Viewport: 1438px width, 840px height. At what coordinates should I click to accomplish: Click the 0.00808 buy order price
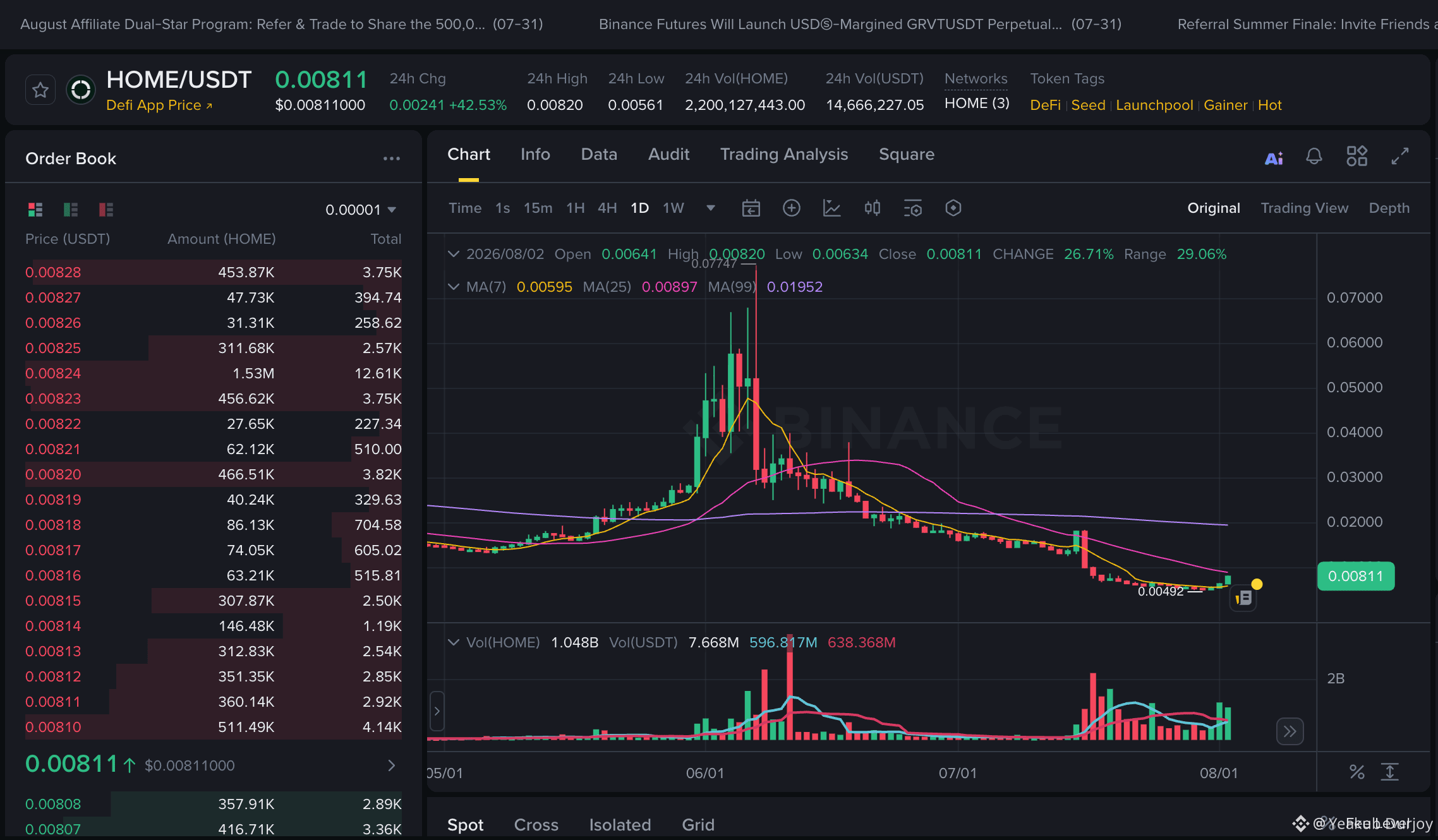tap(53, 804)
